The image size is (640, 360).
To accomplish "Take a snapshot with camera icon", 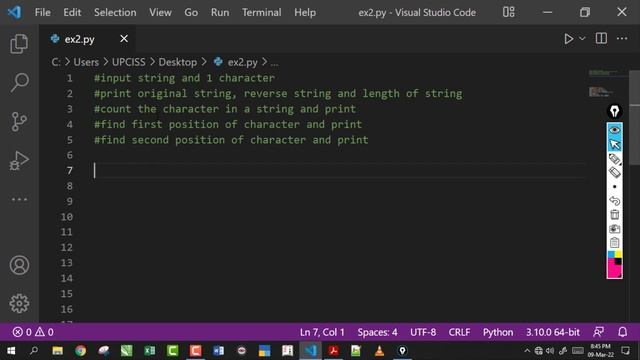I will (x=614, y=229).
